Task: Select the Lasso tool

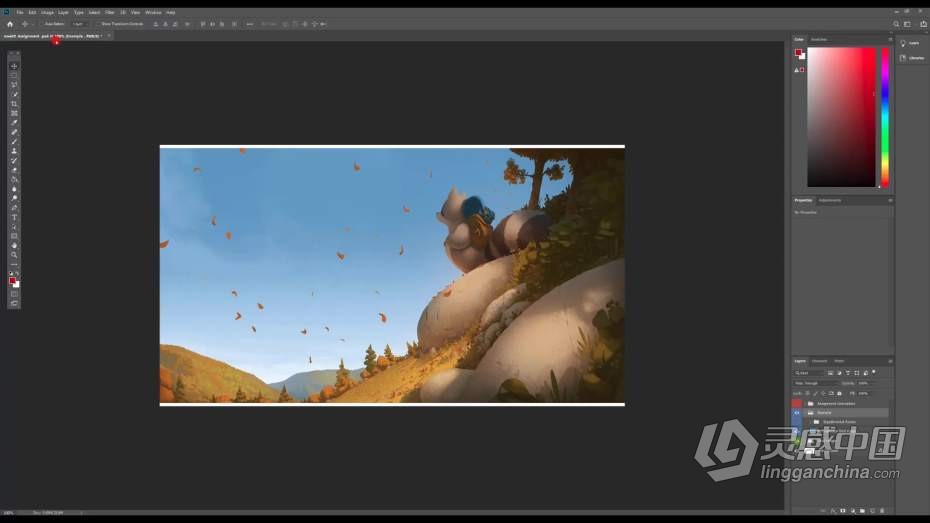Action: tap(14, 85)
